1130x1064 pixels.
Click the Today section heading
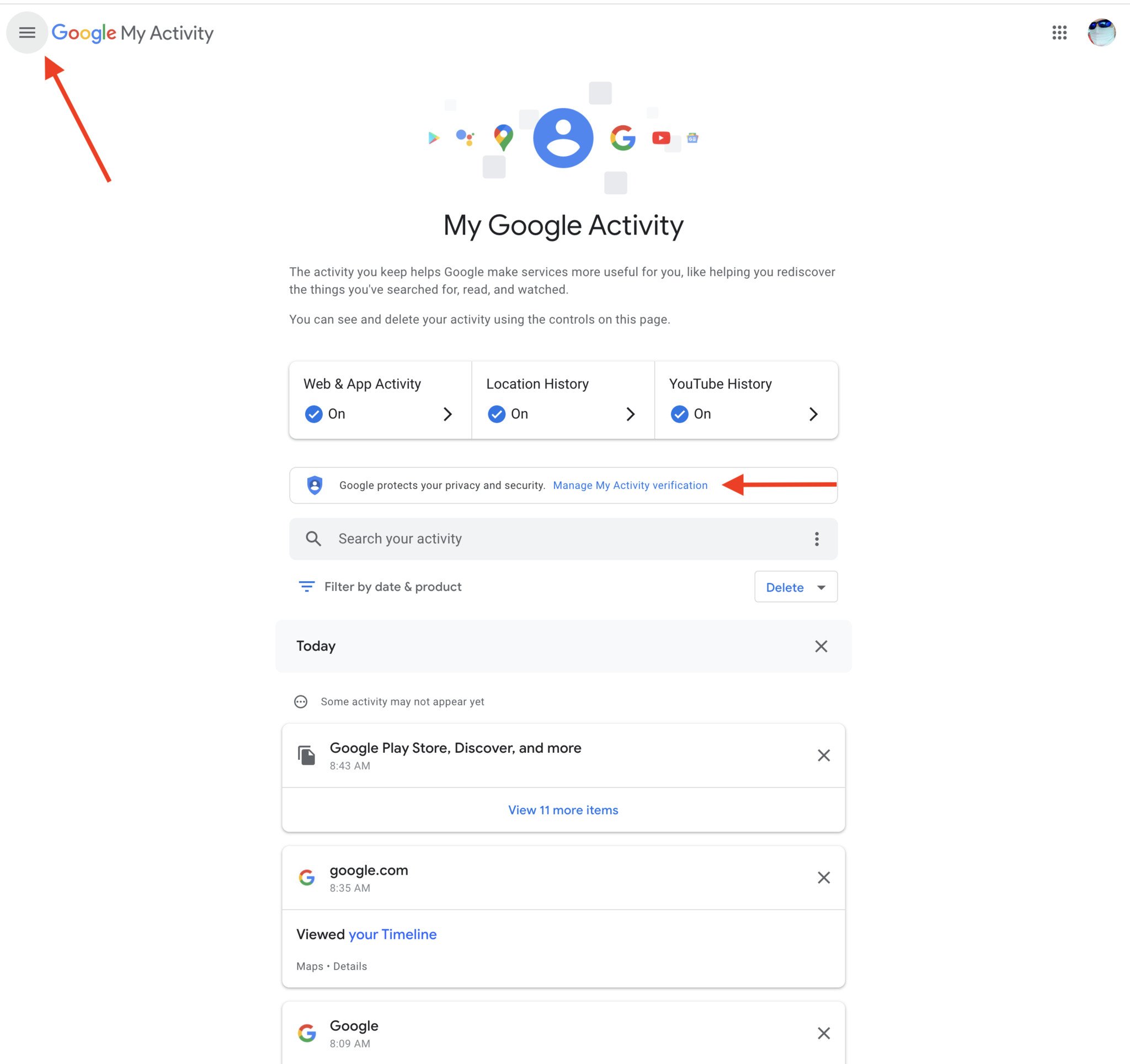coord(316,646)
